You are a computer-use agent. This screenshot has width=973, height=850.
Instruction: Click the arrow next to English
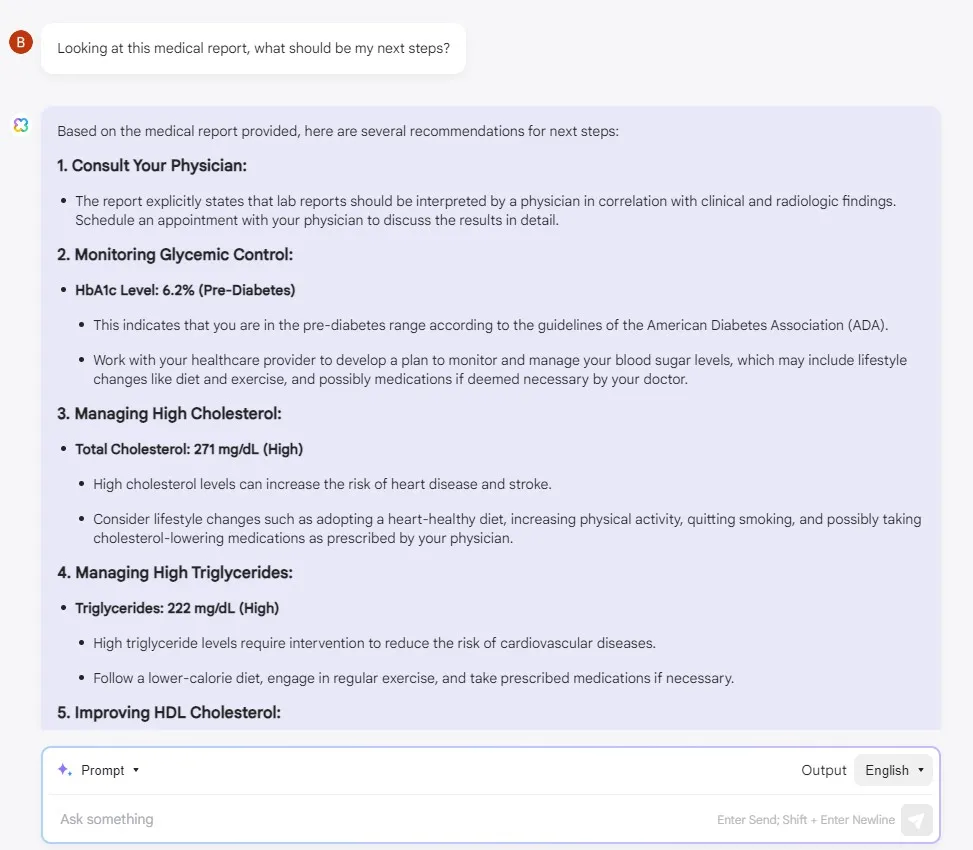[921, 770]
